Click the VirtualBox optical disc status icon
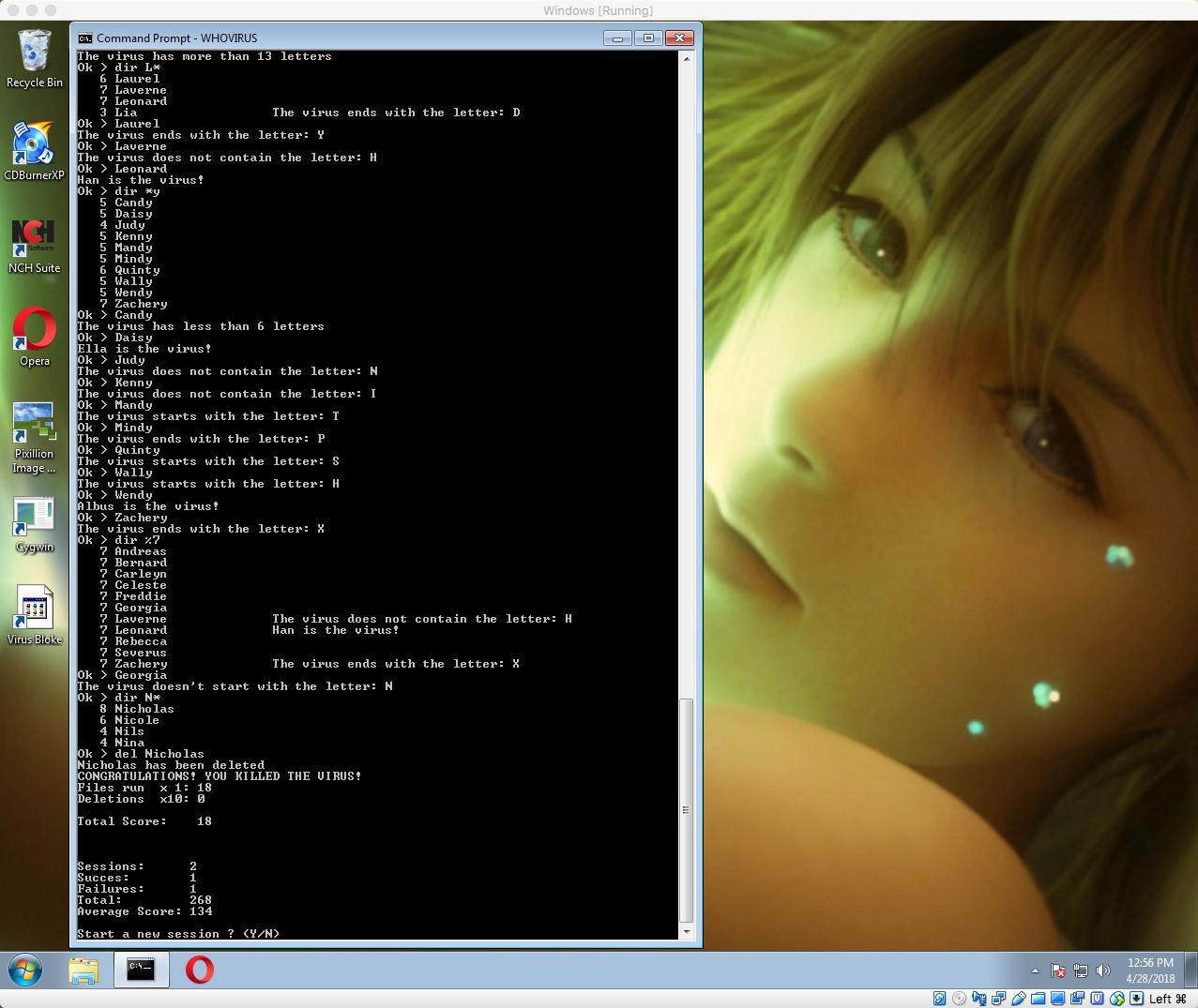This screenshot has height=1008, width=1198. [x=959, y=999]
